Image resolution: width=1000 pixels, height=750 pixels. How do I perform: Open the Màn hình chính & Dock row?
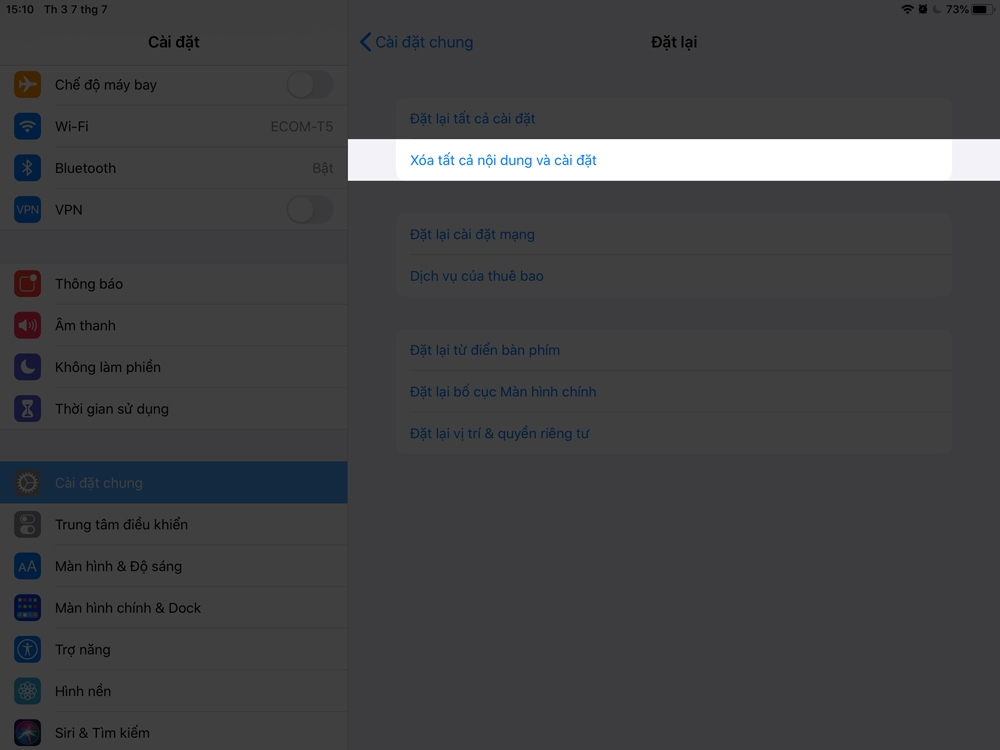(x=173, y=608)
